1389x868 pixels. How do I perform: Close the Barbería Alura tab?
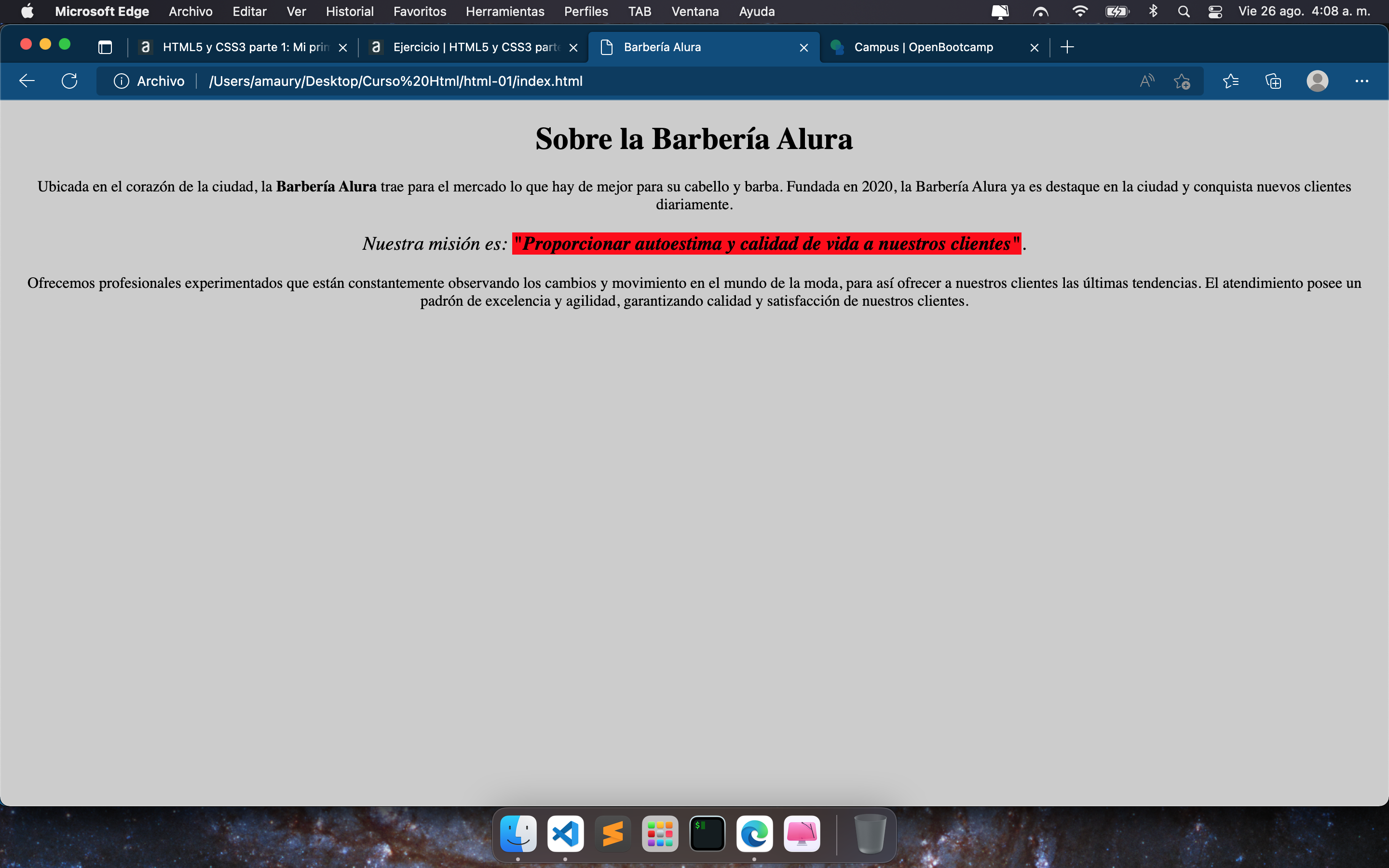[803, 48]
